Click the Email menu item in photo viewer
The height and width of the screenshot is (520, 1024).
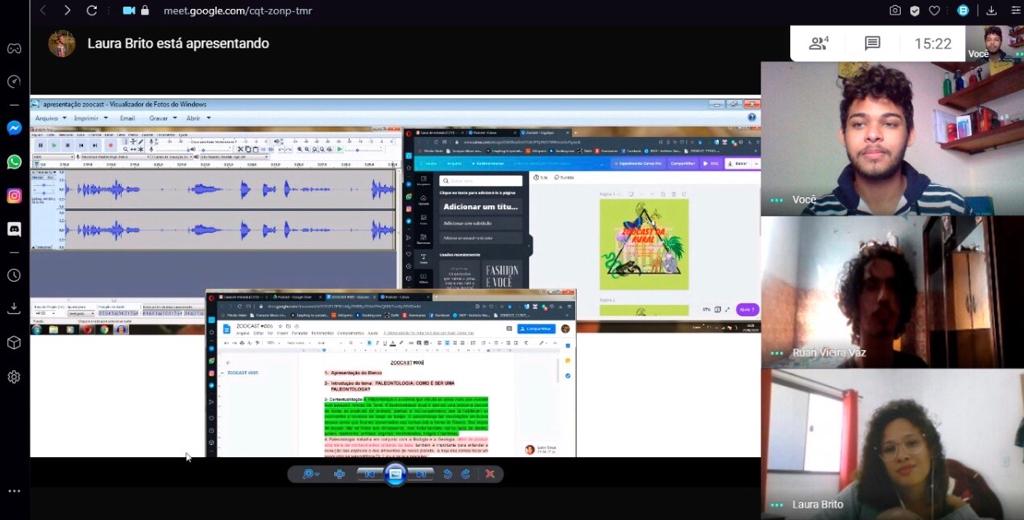pyautogui.click(x=127, y=118)
